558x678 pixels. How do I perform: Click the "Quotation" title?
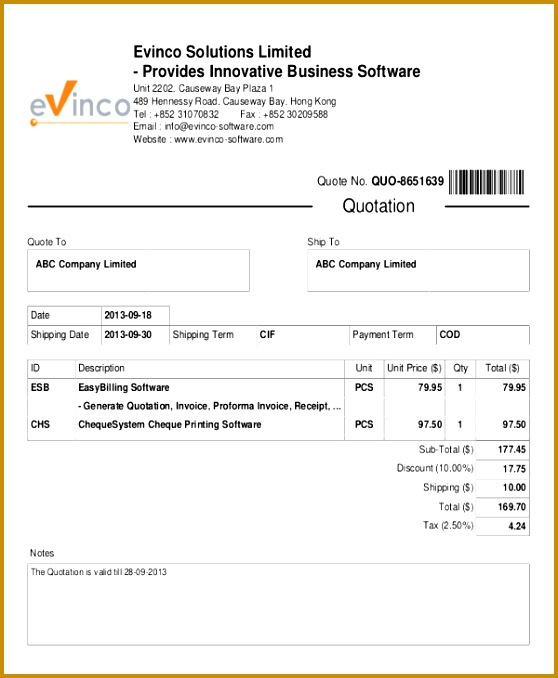coord(378,206)
